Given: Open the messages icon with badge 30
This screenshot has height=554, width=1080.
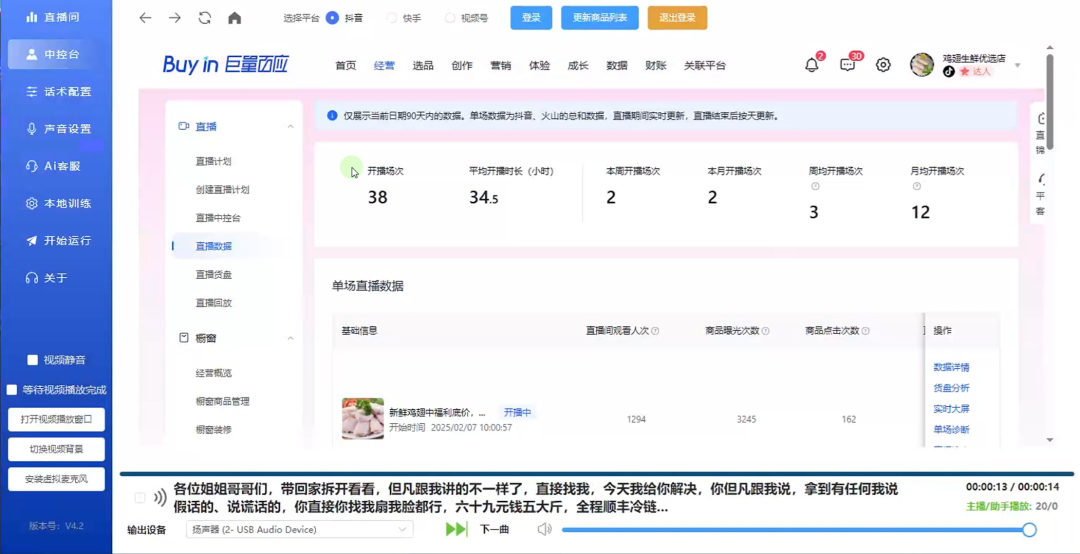Looking at the screenshot, I should [848, 65].
